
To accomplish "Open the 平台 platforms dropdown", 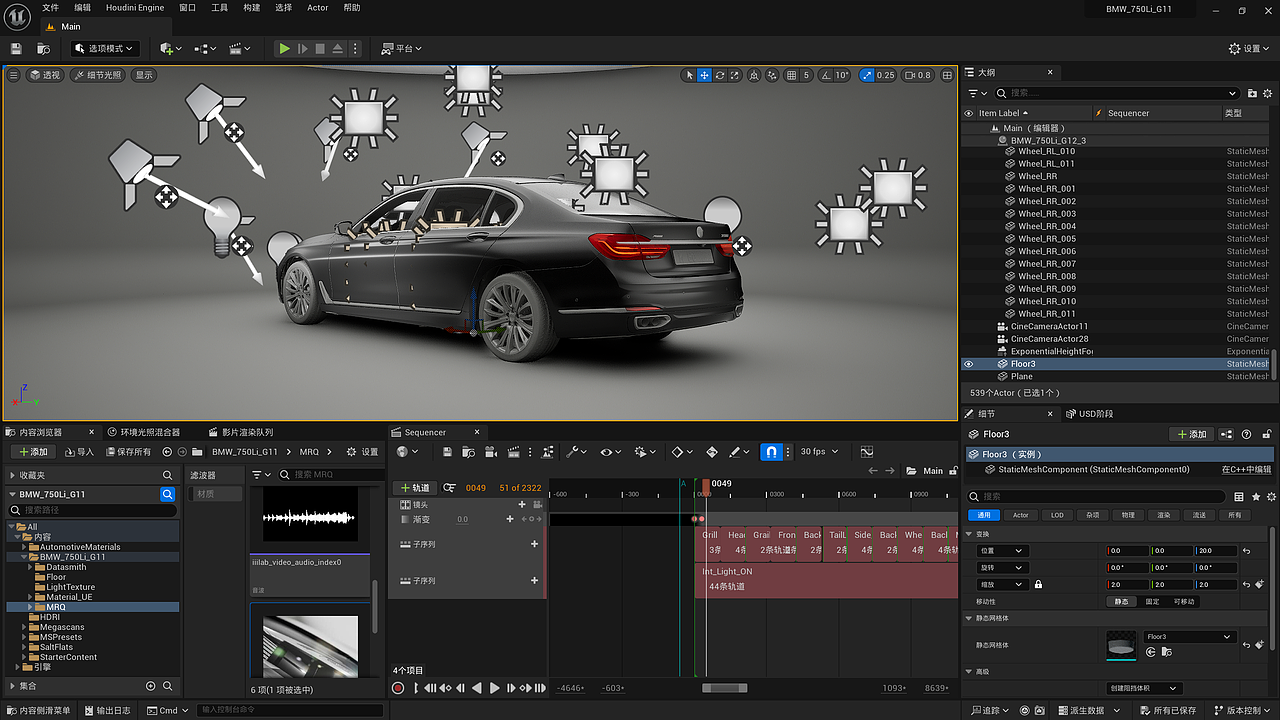I will click(402, 48).
